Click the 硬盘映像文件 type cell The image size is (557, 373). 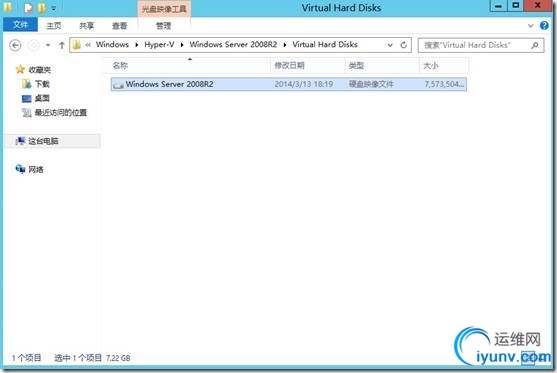click(371, 84)
